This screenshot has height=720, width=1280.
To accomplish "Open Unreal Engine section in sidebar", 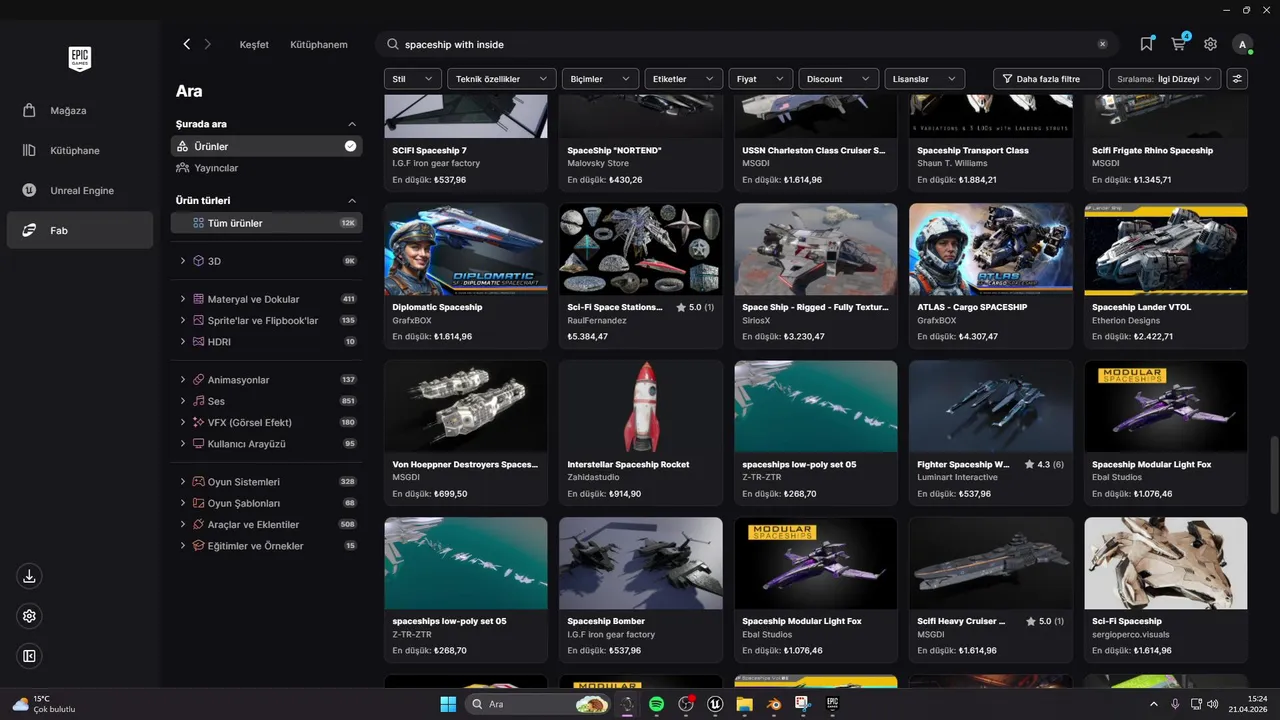I will click(x=80, y=190).
